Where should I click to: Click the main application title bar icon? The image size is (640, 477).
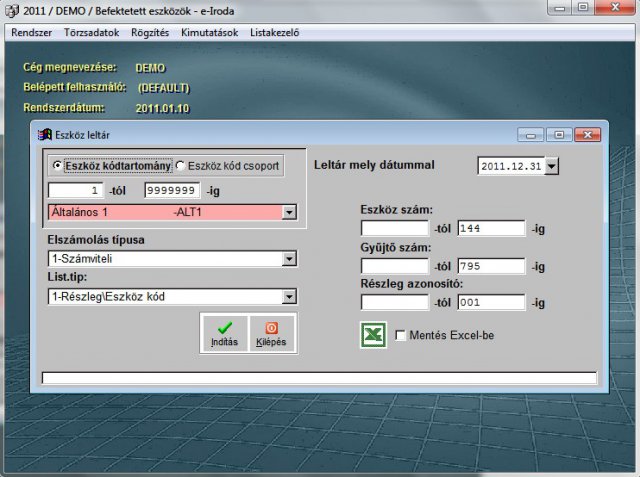point(11,9)
